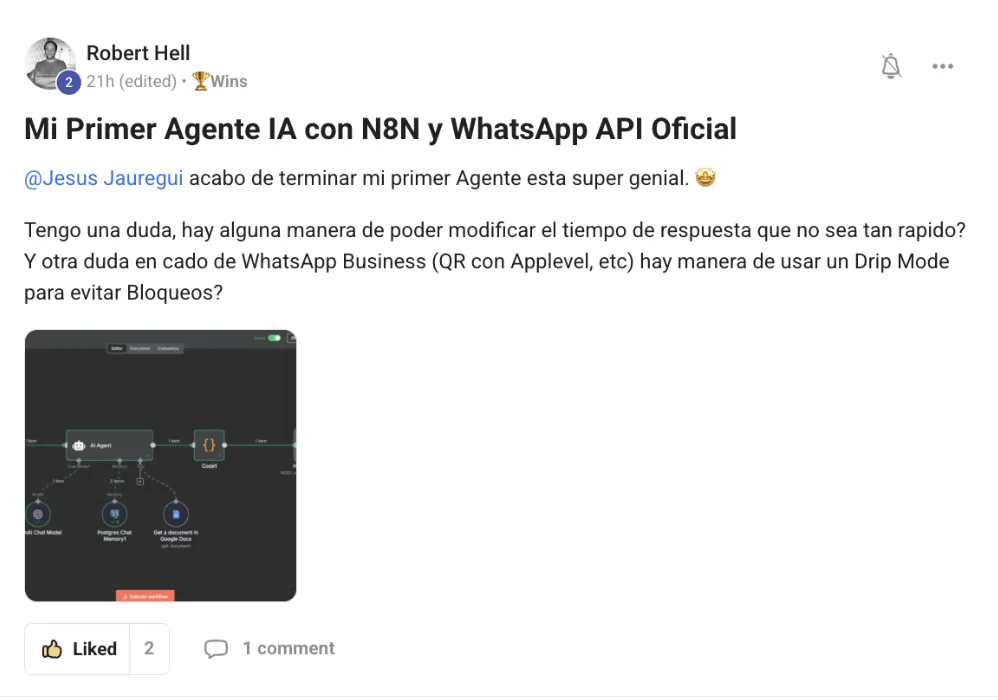The width and height of the screenshot is (998, 700).
Task: Click the Google Docs document node icon
Action: (x=176, y=514)
